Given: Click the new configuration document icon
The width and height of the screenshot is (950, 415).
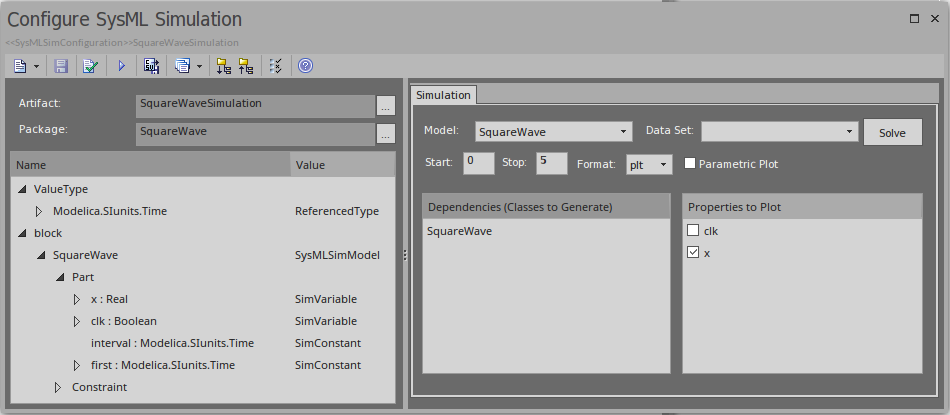Looking at the screenshot, I should click(21, 66).
